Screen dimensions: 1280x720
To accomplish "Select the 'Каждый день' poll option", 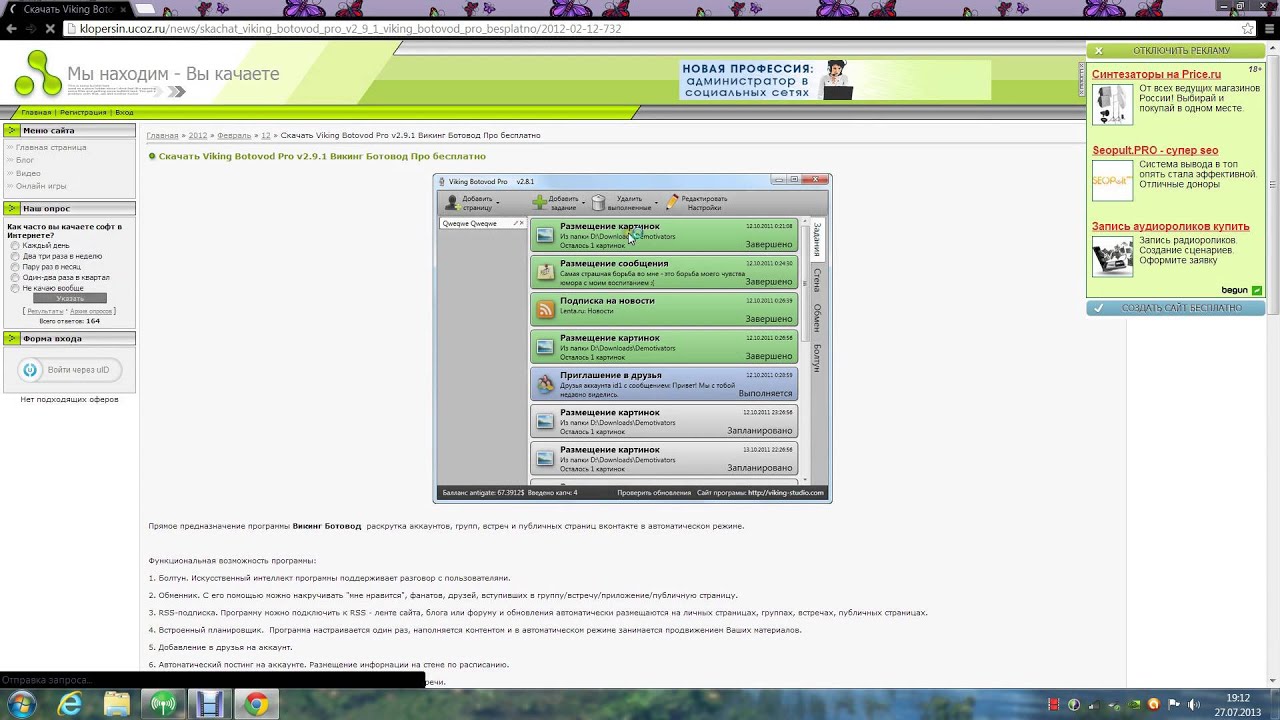I will pos(15,246).
